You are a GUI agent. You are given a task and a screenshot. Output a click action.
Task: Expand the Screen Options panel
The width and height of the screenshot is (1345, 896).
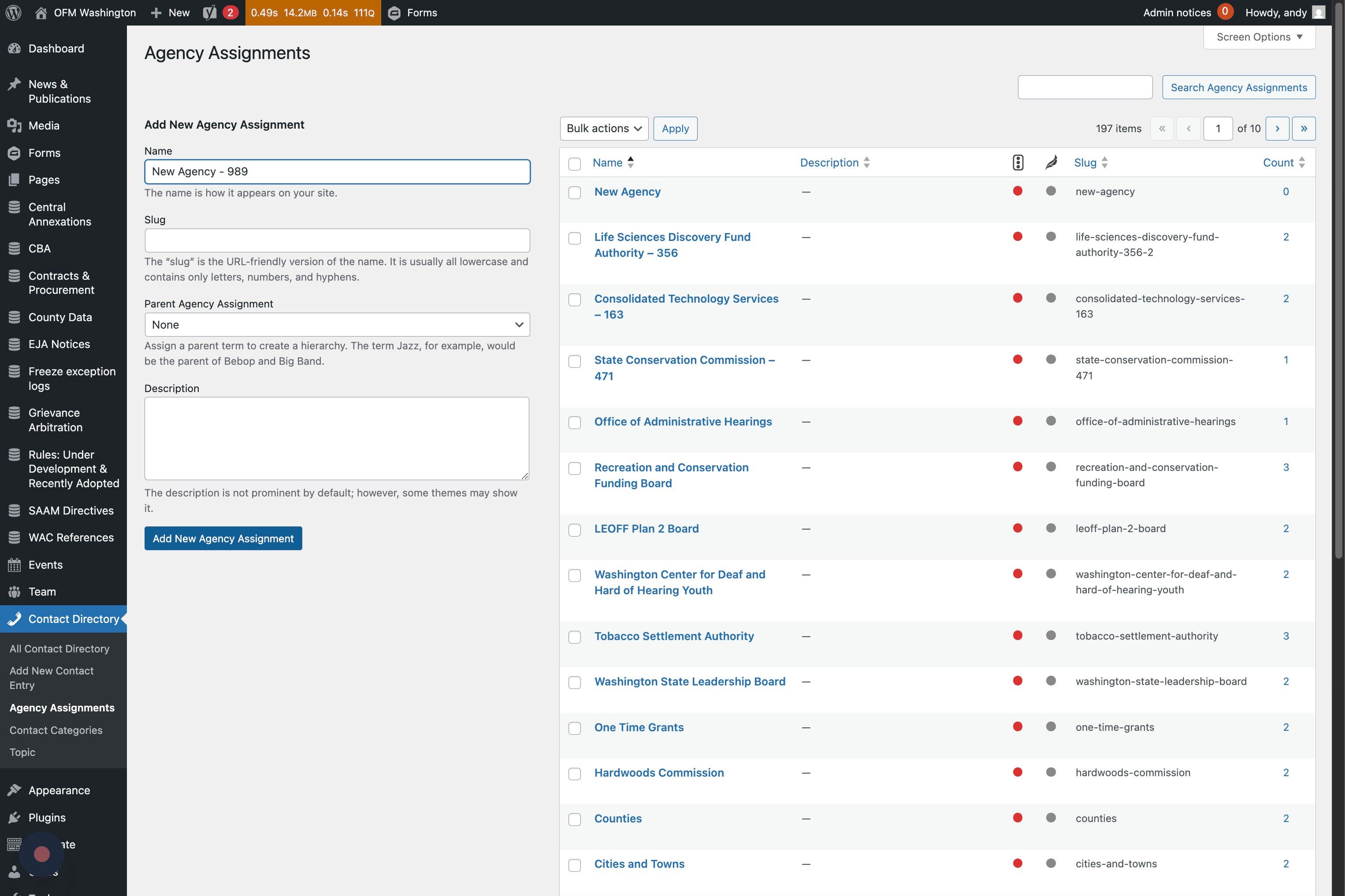[x=1259, y=37]
